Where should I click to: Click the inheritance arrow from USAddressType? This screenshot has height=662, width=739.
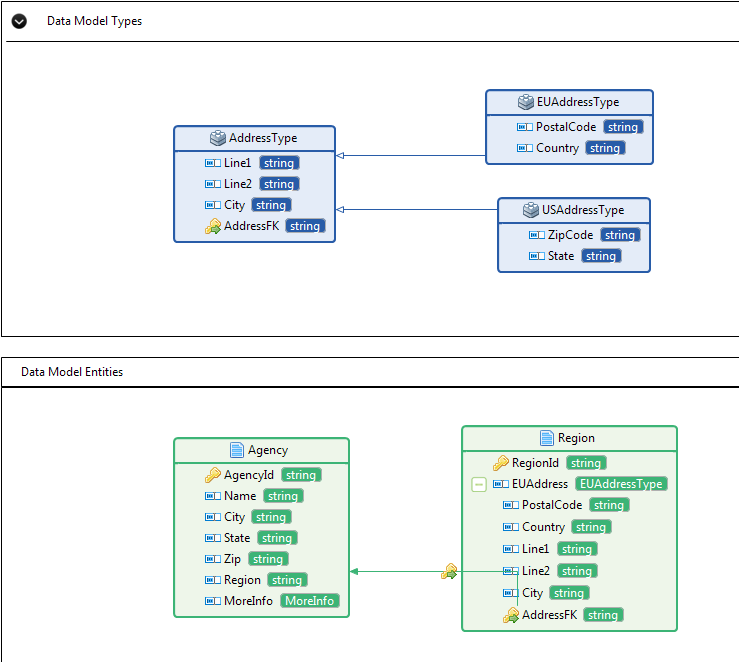coord(342,210)
